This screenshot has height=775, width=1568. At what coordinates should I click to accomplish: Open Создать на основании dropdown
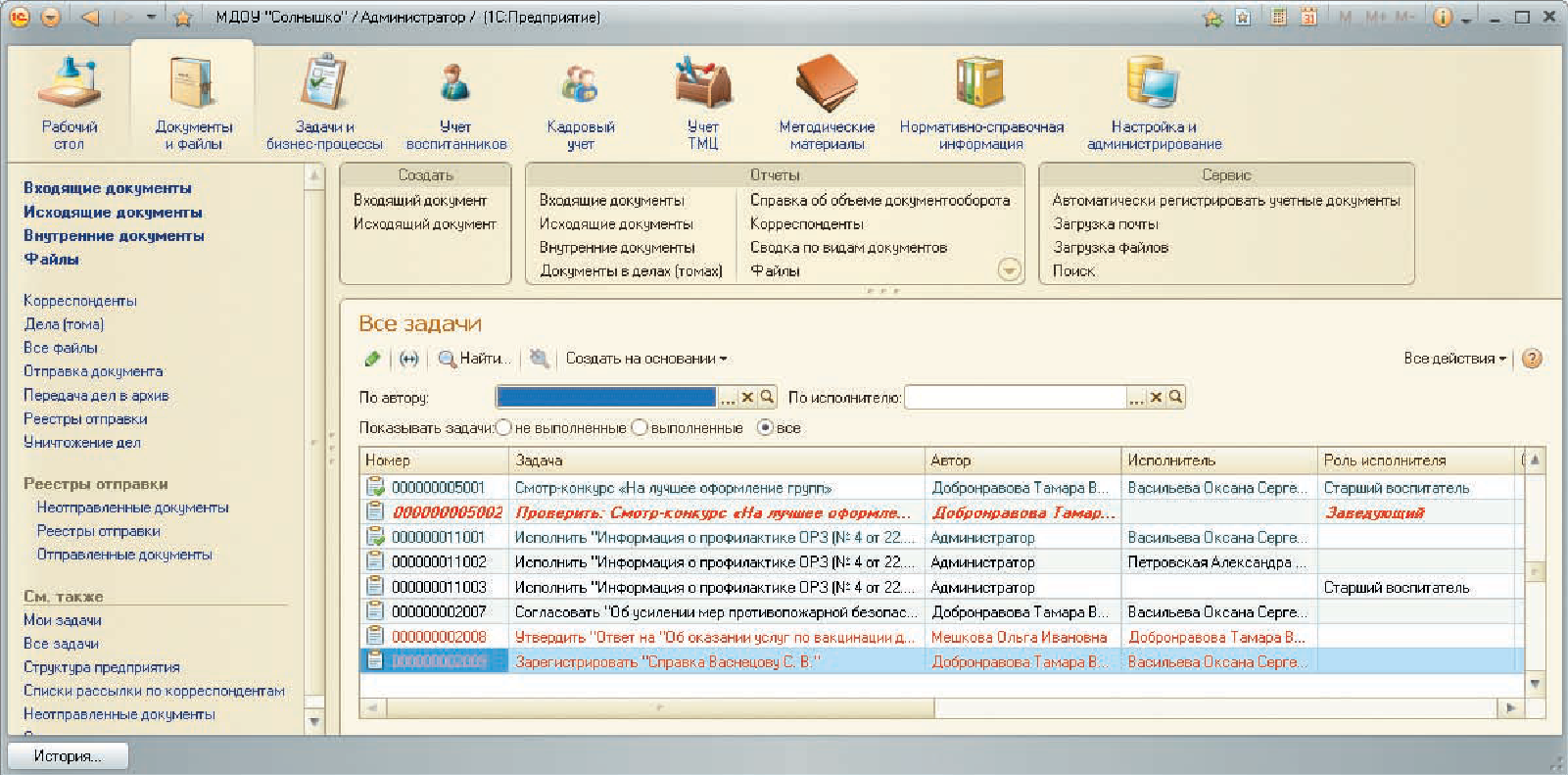pyautogui.click(x=646, y=359)
